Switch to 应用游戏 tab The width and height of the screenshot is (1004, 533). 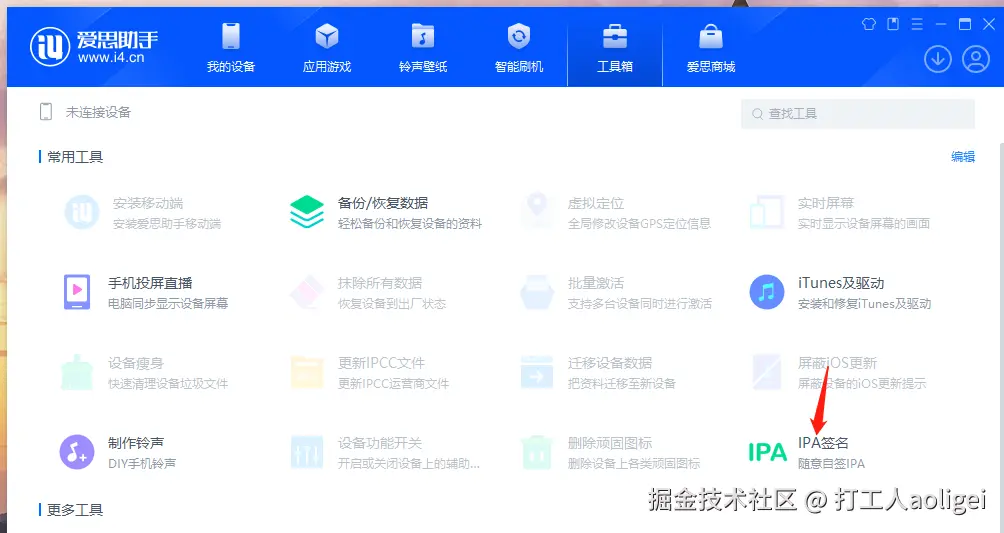(x=327, y=47)
